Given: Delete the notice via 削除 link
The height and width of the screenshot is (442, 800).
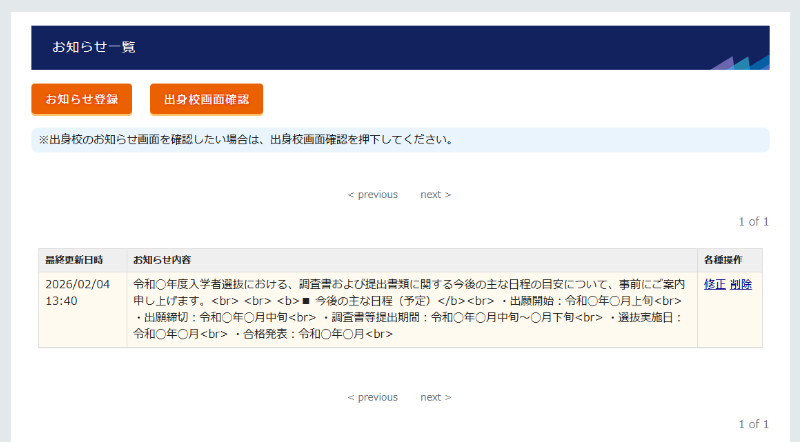Looking at the screenshot, I should (741, 284).
